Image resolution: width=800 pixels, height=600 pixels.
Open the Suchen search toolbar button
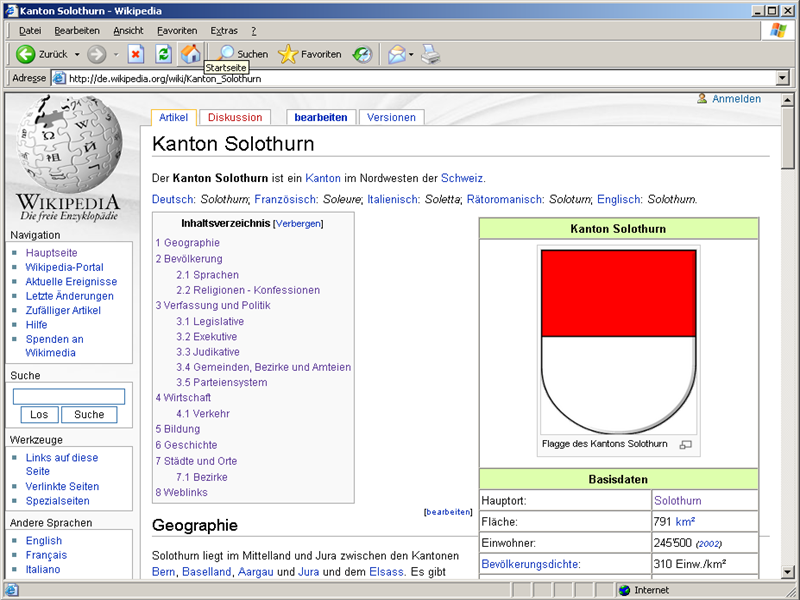243,54
